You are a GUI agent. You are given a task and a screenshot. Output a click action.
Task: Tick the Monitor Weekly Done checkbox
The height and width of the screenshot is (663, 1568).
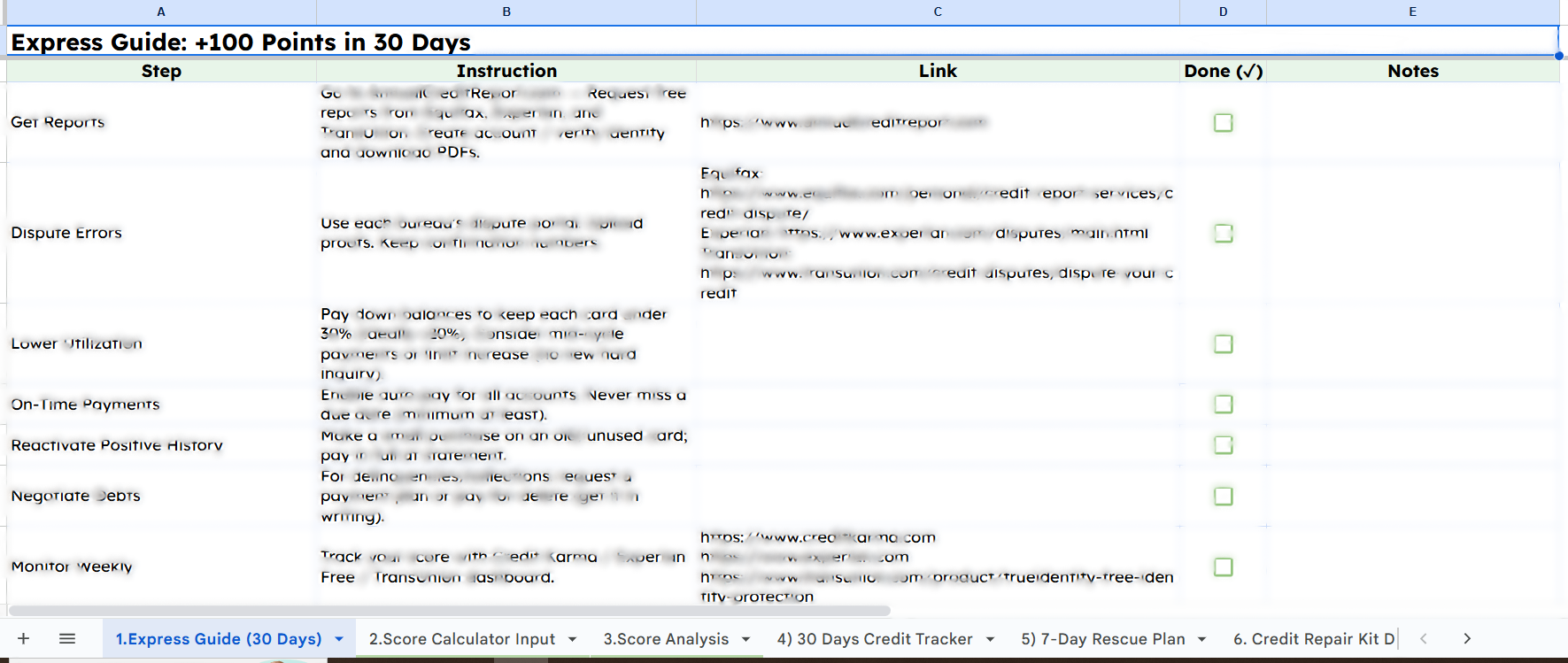1223,567
